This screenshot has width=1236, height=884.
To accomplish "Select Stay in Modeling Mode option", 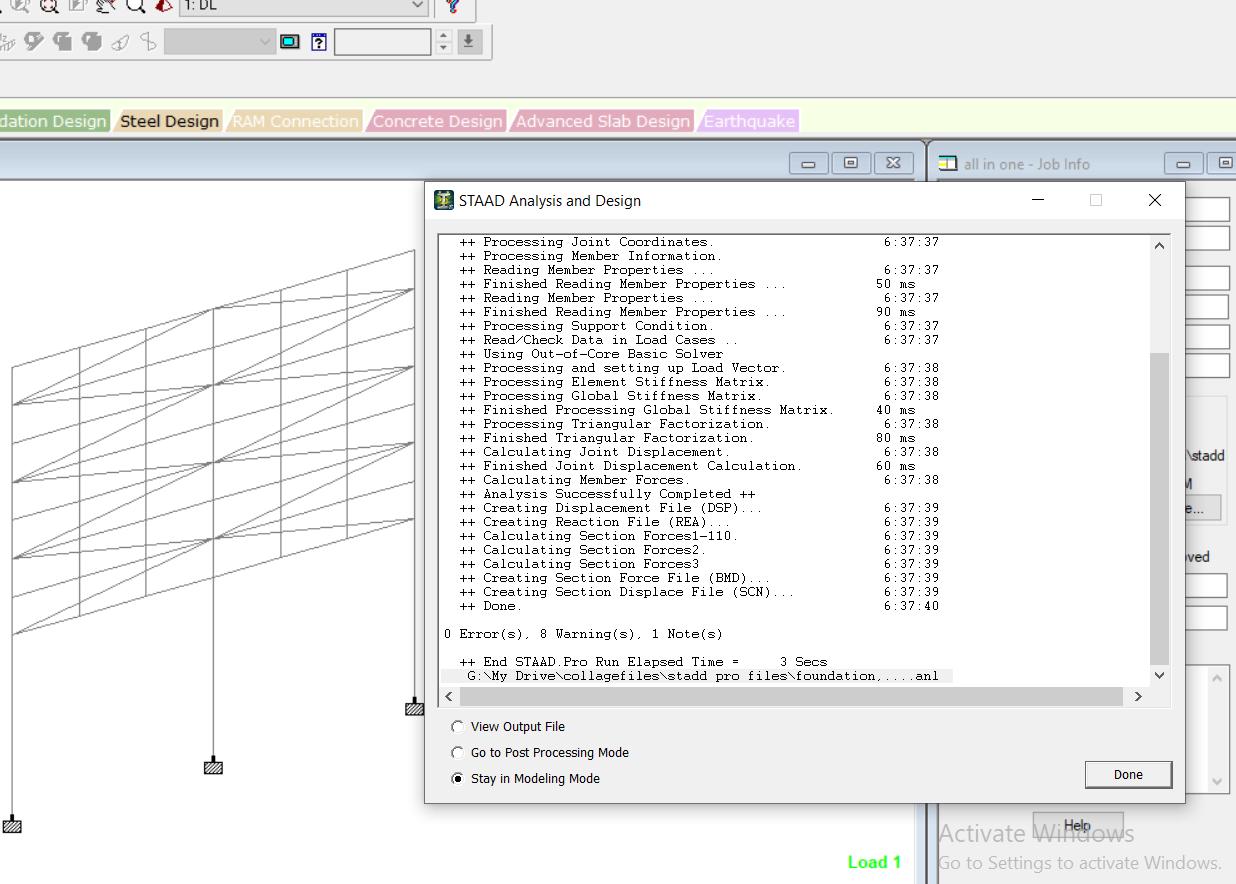I will click(526, 779).
